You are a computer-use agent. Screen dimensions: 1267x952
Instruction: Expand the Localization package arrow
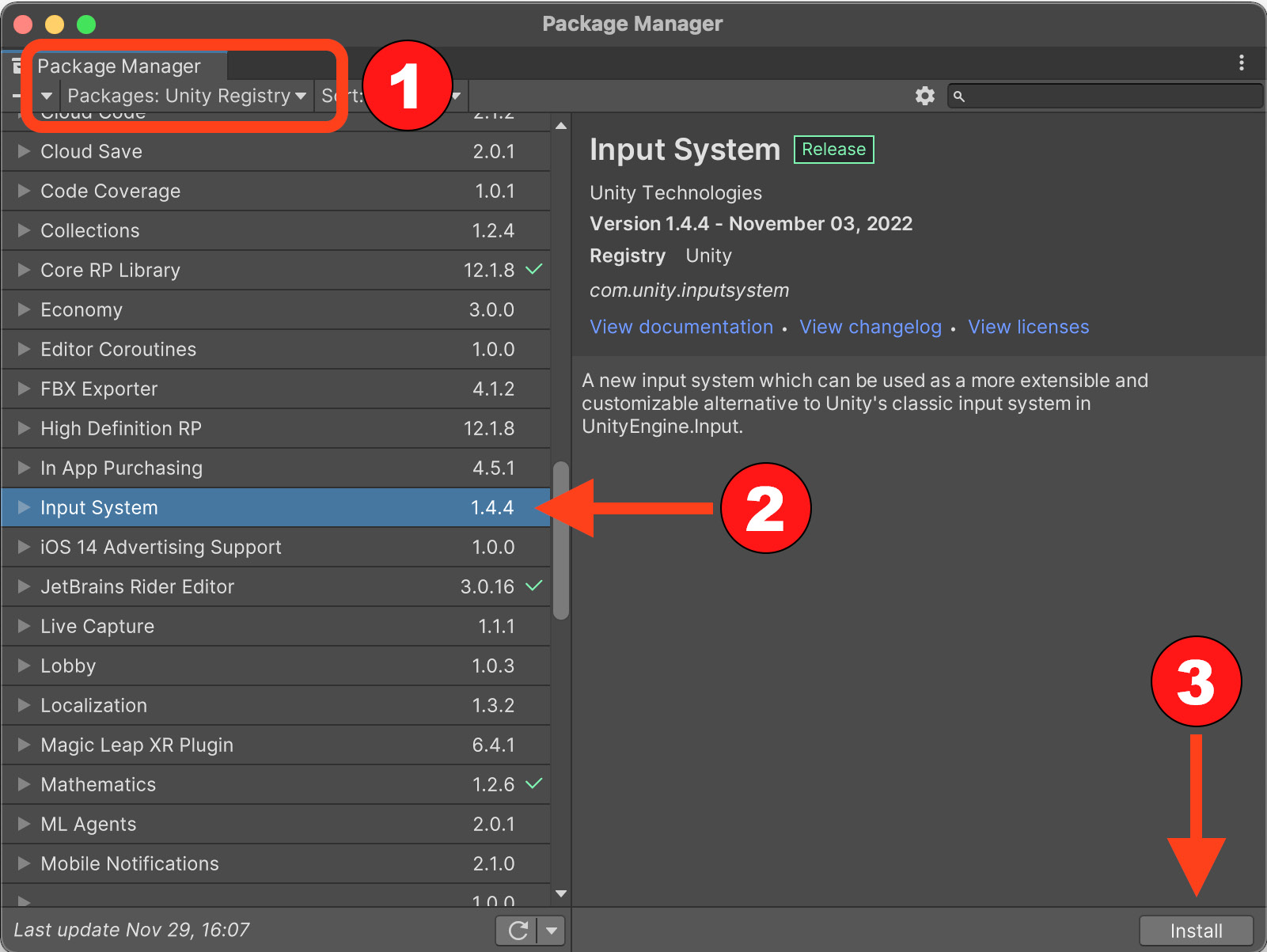click(24, 705)
